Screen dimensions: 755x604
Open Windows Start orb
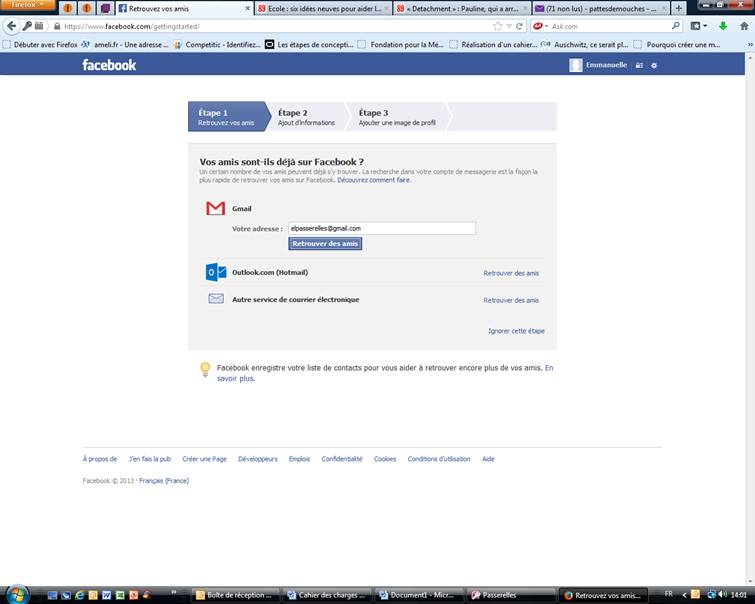click(x=16, y=594)
